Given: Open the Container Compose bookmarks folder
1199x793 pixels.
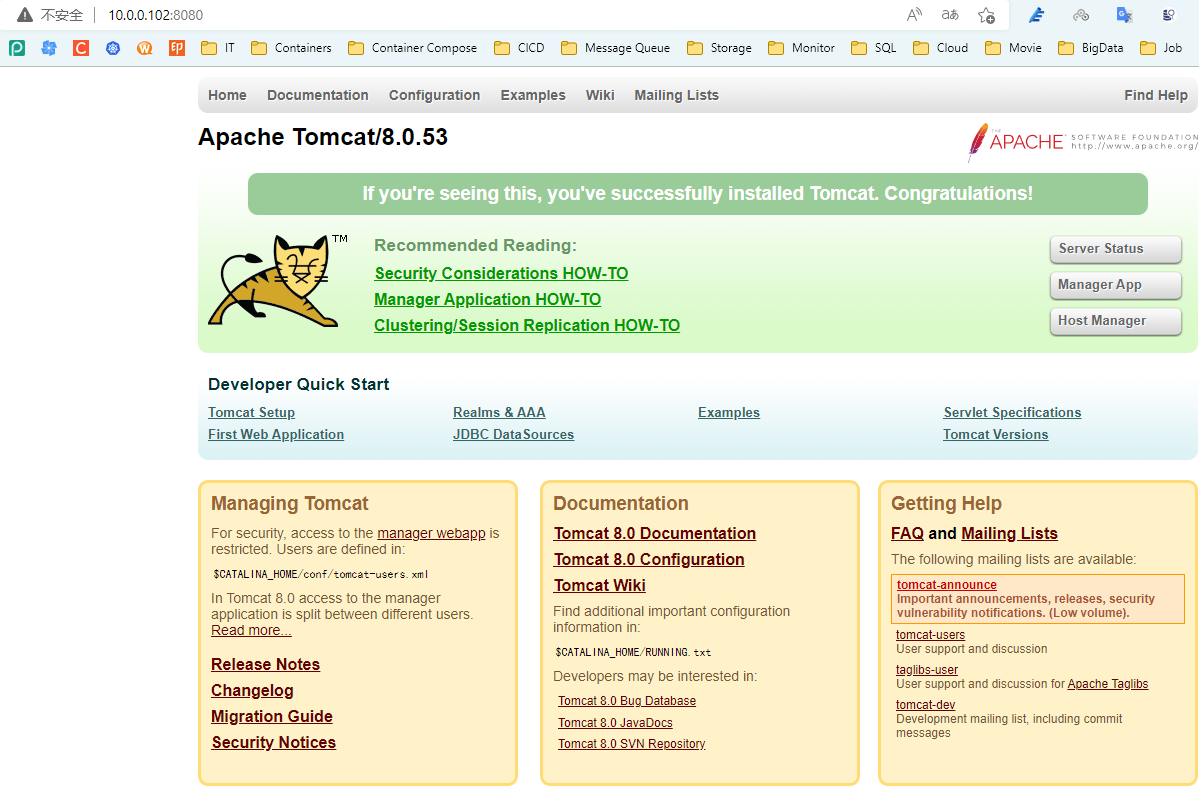Looking at the screenshot, I should (412, 48).
